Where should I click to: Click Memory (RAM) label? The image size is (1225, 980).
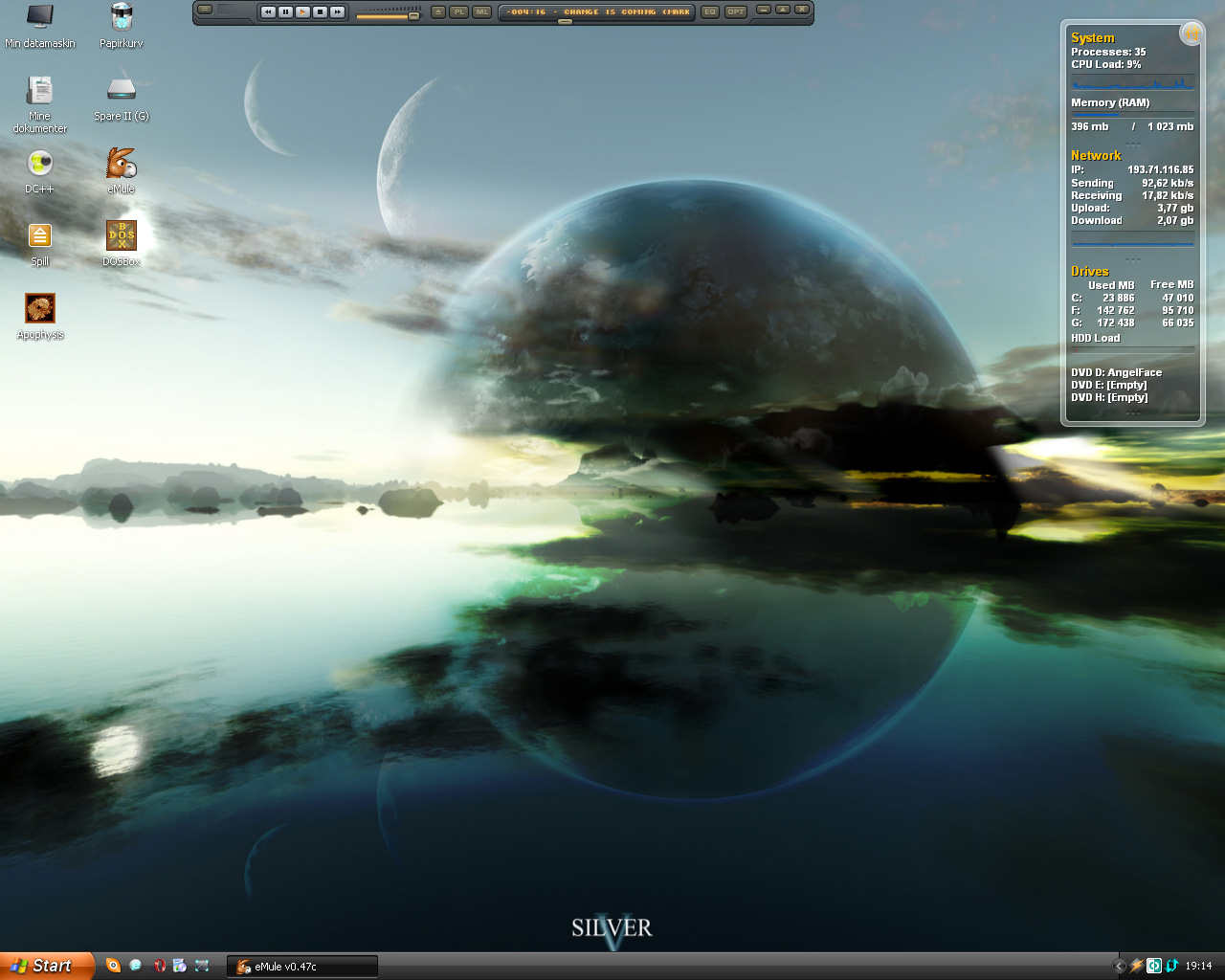(x=1110, y=102)
